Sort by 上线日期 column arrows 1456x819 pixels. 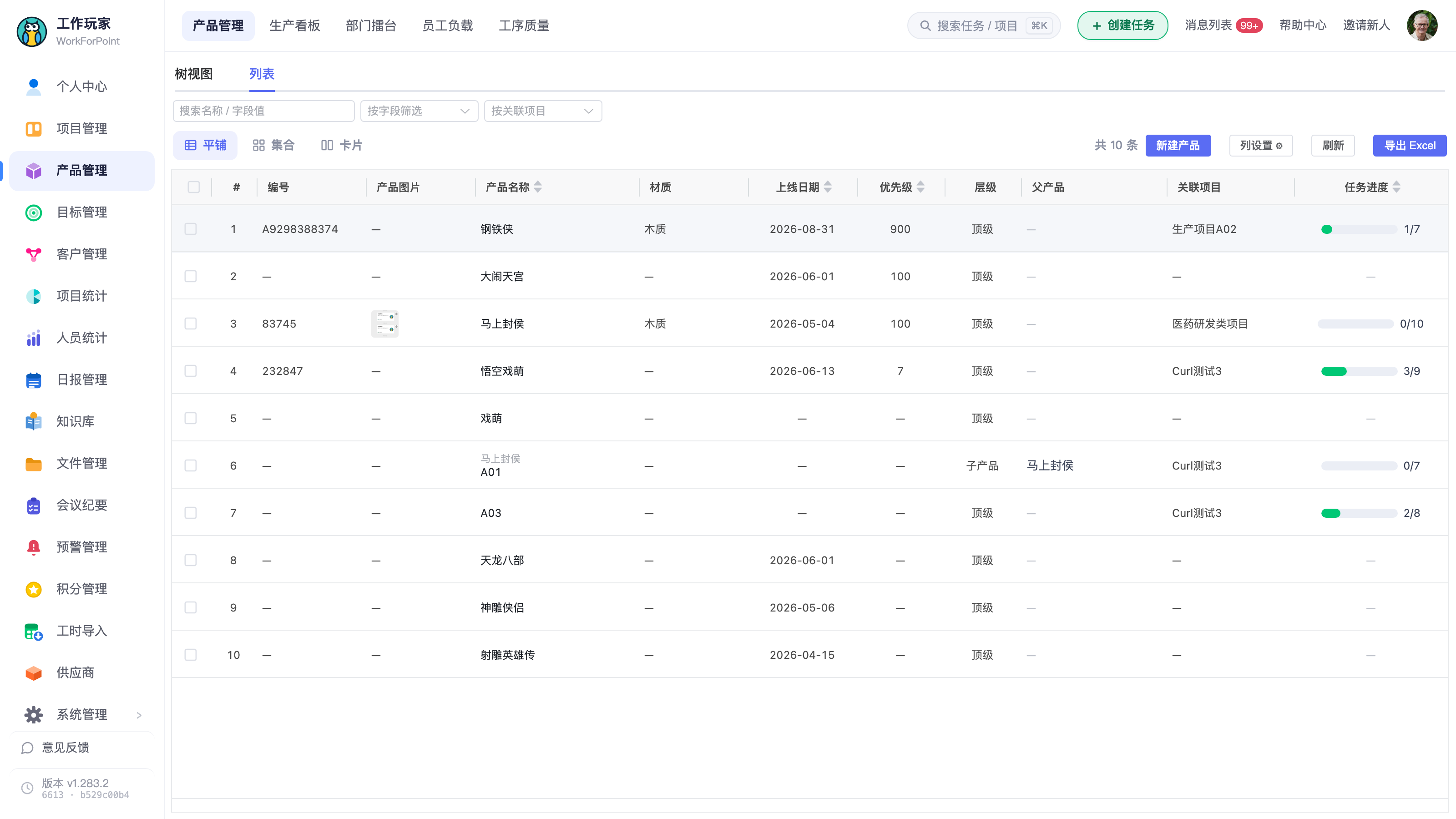tap(828, 187)
